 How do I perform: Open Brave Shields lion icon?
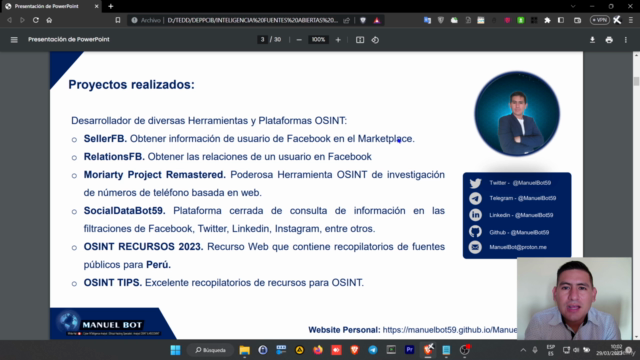tap(363, 20)
